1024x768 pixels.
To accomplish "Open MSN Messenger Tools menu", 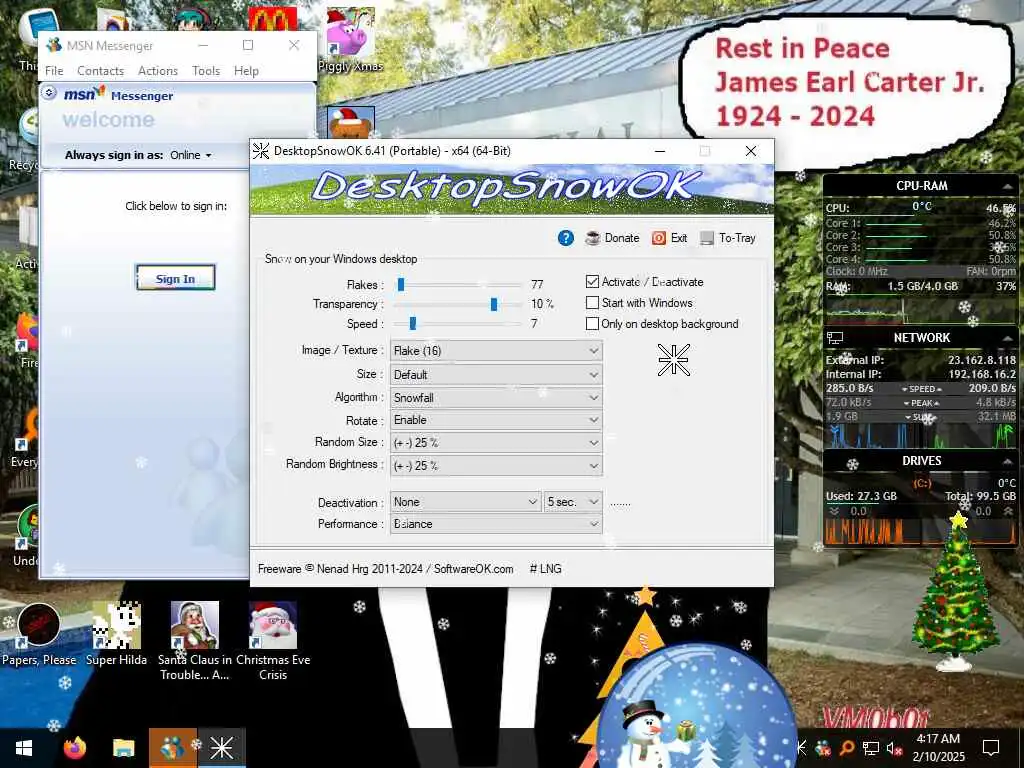I will [x=206, y=71].
